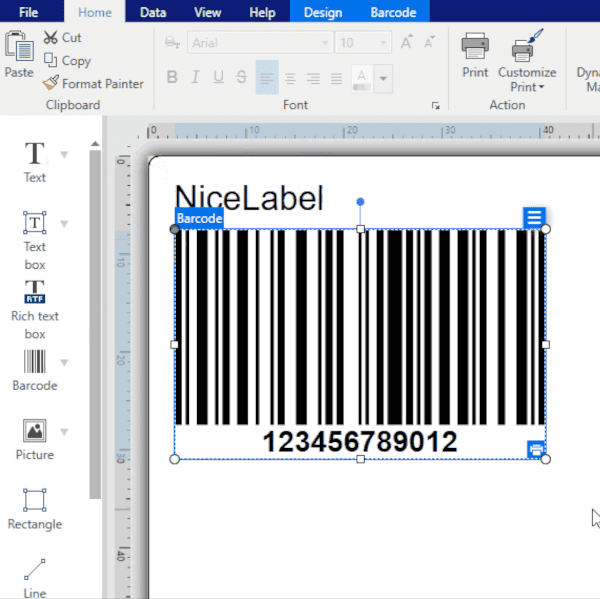This screenshot has width=600, height=599.
Task: Copy the selected object
Action: coord(67,60)
